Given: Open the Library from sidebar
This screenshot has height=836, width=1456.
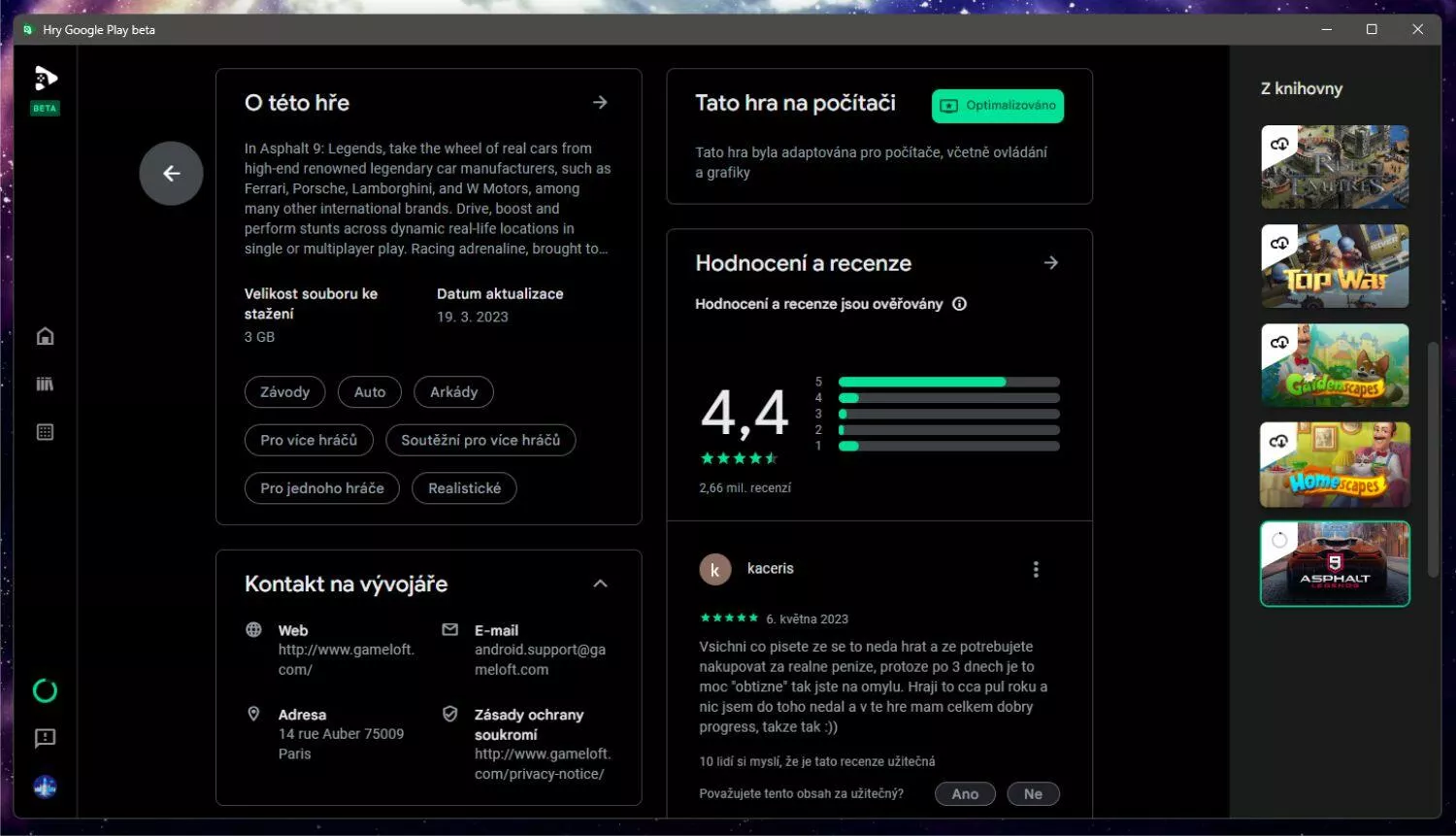Looking at the screenshot, I should (x=45, y=384).
